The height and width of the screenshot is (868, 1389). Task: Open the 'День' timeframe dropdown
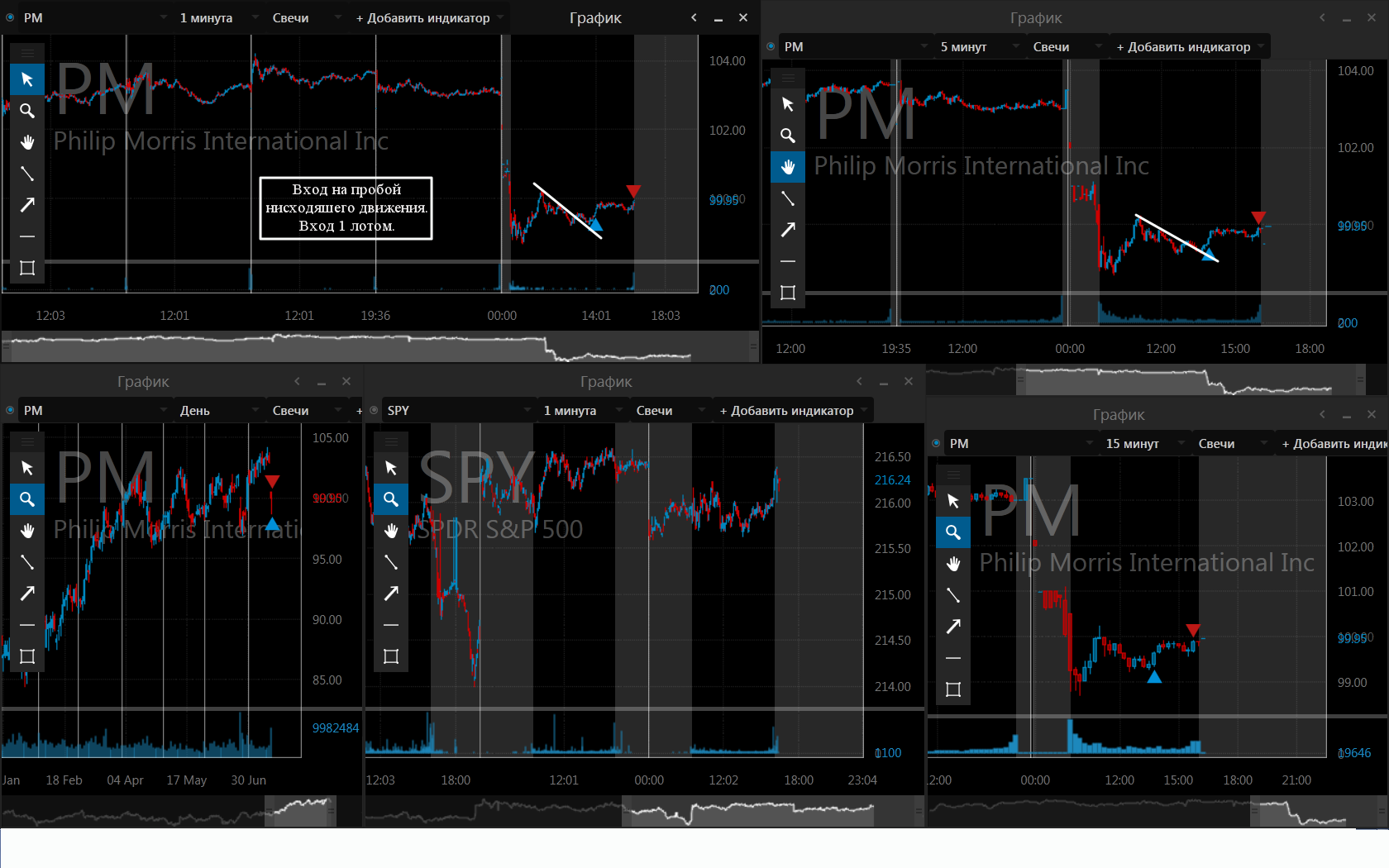coord(218,410)
